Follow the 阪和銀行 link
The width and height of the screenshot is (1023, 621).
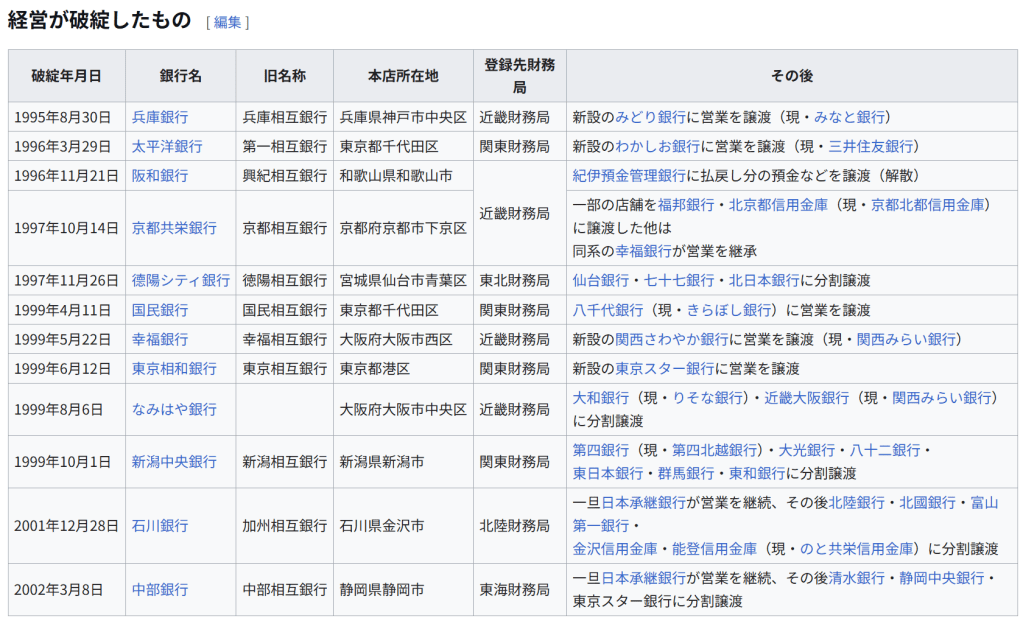[159, 176]
